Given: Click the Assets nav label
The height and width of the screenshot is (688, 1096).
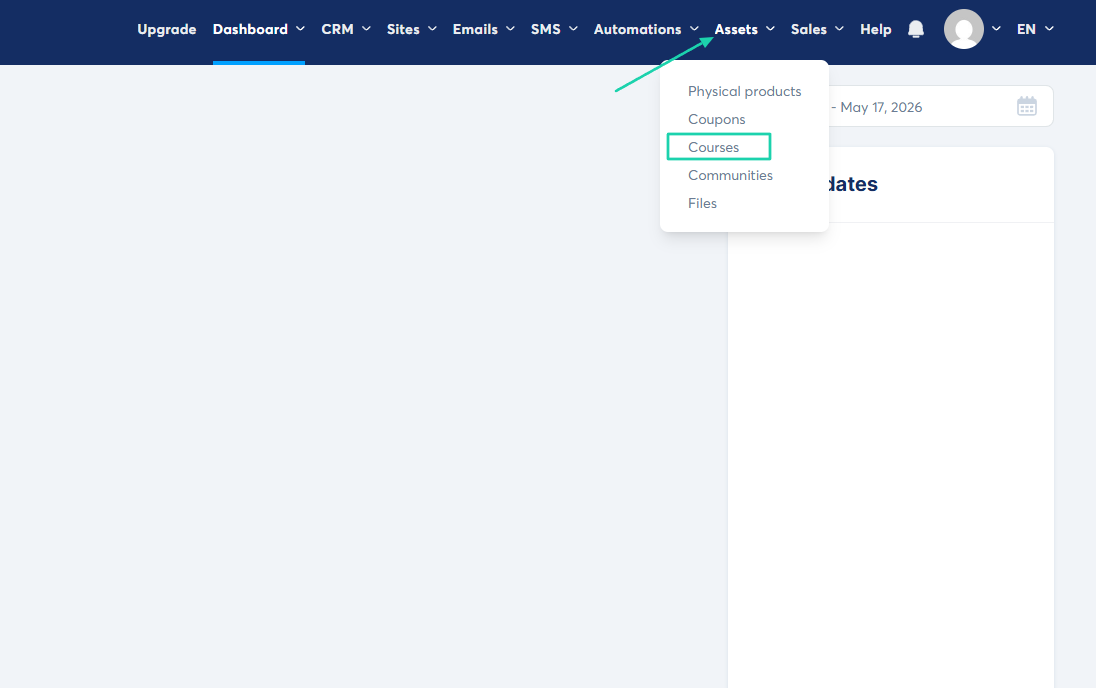Looking at the screenshot, I should pyautogui.click(x=736, y=29).
